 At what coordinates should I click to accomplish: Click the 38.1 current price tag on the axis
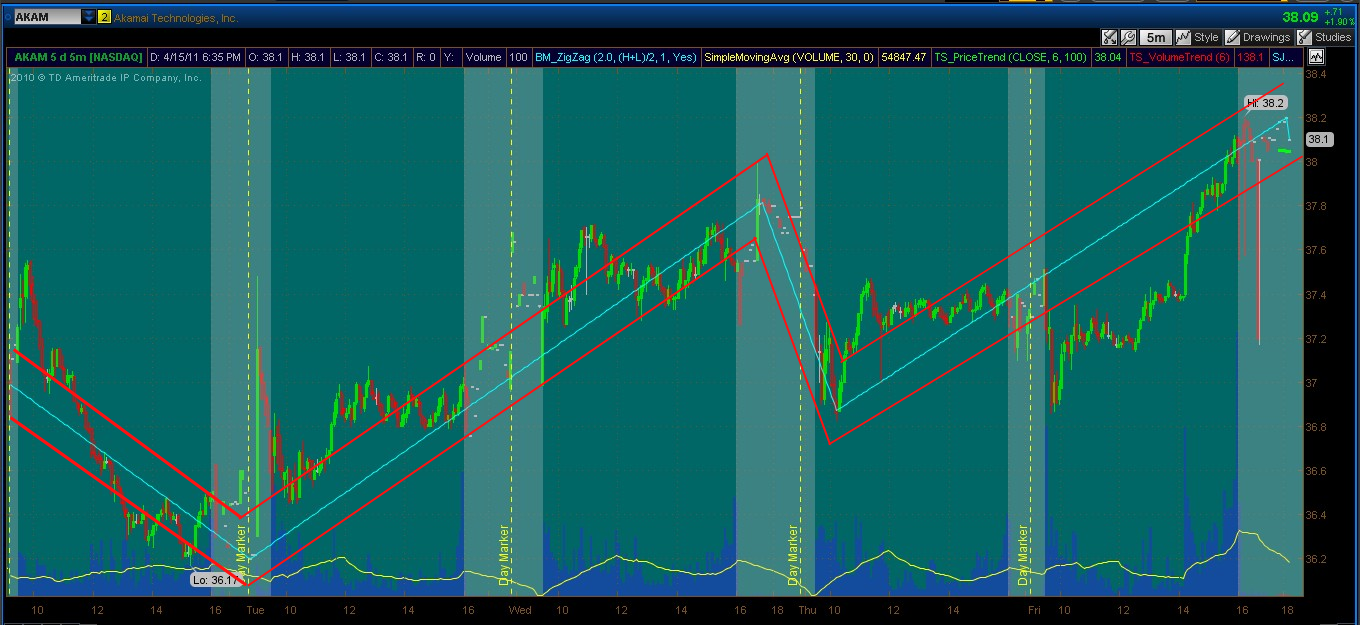pyautogui.click(x=1318, y=140)
